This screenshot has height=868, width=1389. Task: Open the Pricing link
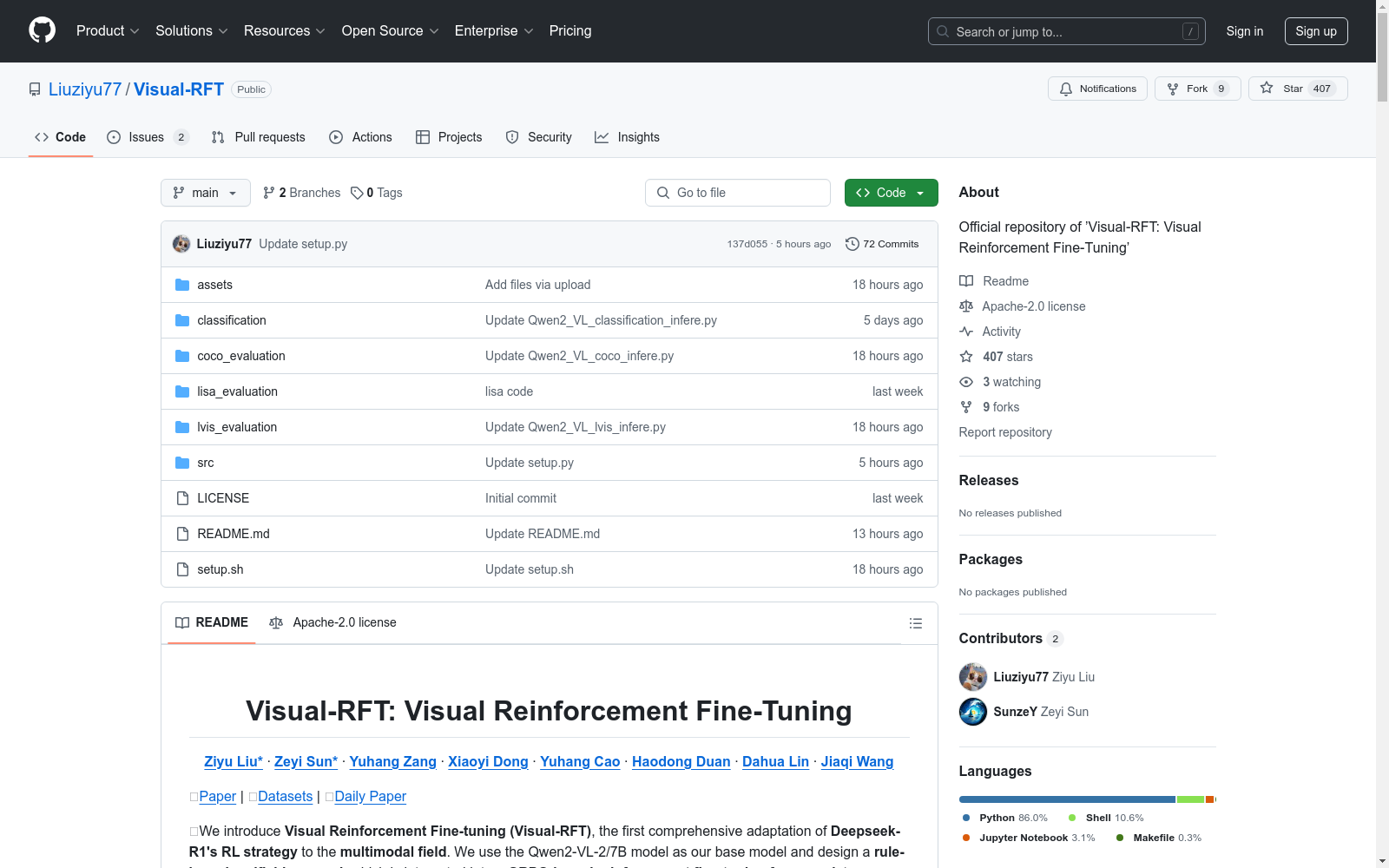[570, 30]
